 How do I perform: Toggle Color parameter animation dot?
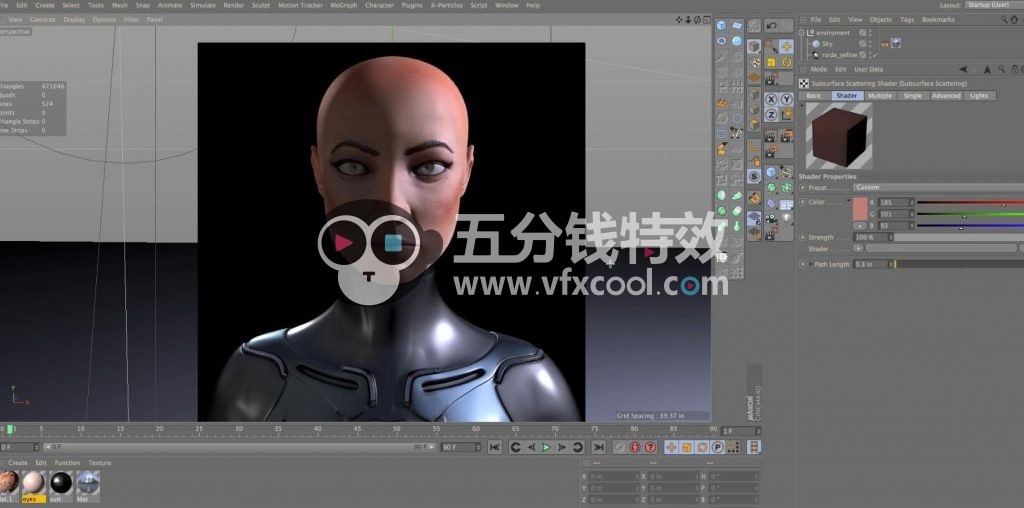coord(802,202)
